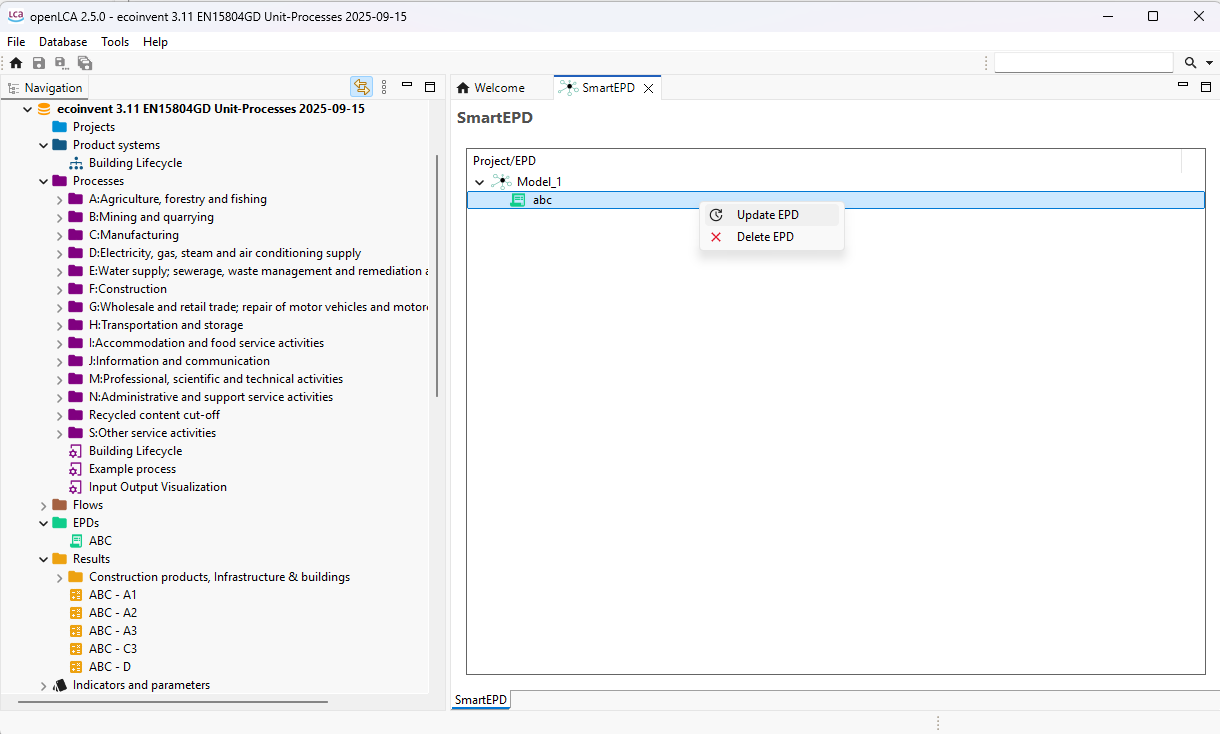
Task: Switch to the Welcome tab
Action: (498, 88)
